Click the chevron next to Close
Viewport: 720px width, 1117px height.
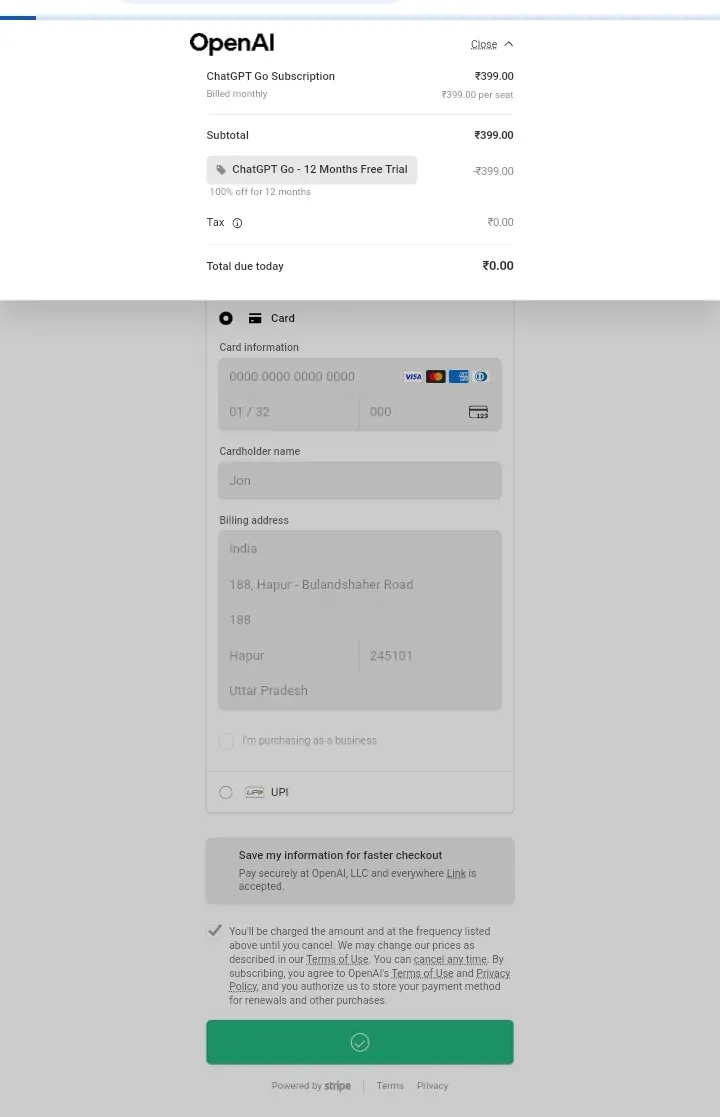tap(508, 44)
